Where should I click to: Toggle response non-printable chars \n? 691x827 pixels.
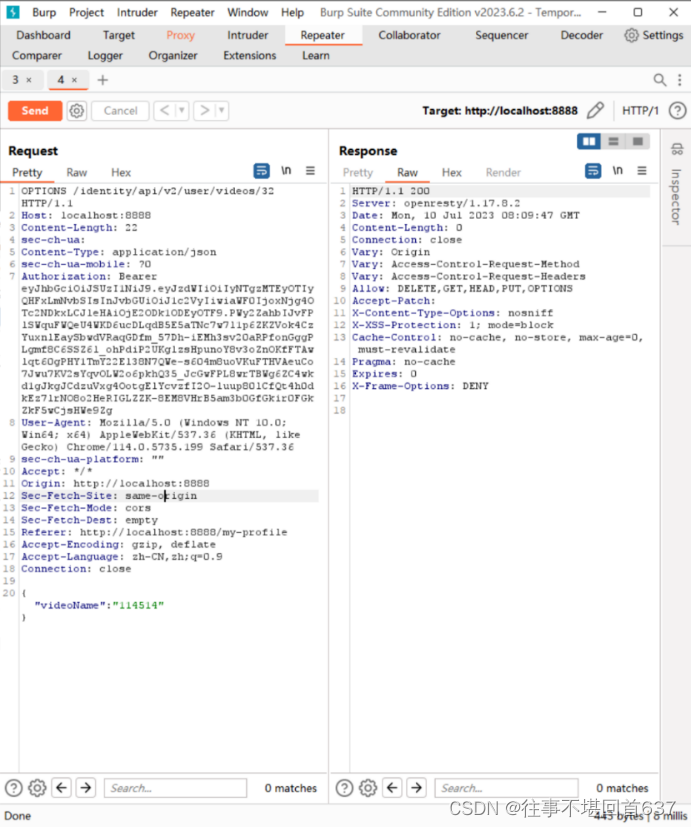617,170
